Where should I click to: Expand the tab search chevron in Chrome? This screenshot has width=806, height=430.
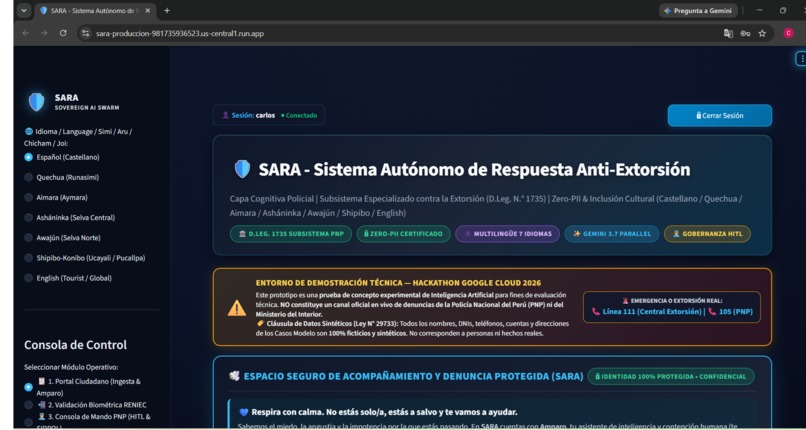tap(23, 10)
